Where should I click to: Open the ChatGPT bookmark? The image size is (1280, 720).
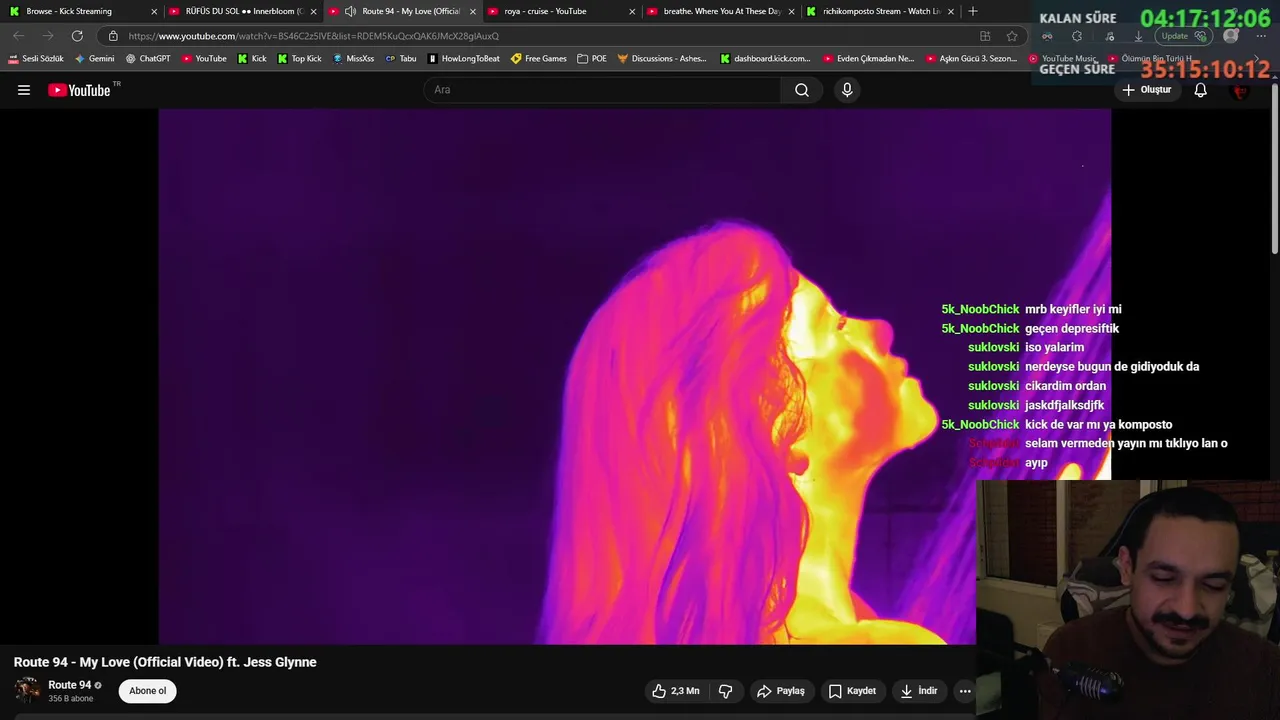tap(148, 59)
